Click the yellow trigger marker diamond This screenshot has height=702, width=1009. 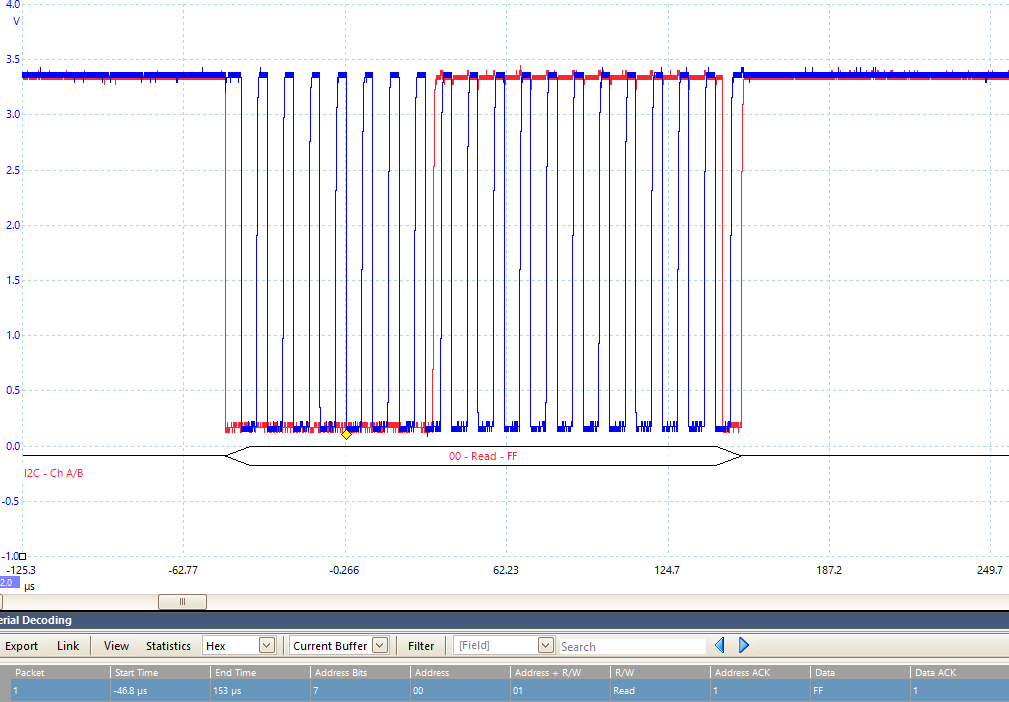pyautogui.click(x=346, y=434)
